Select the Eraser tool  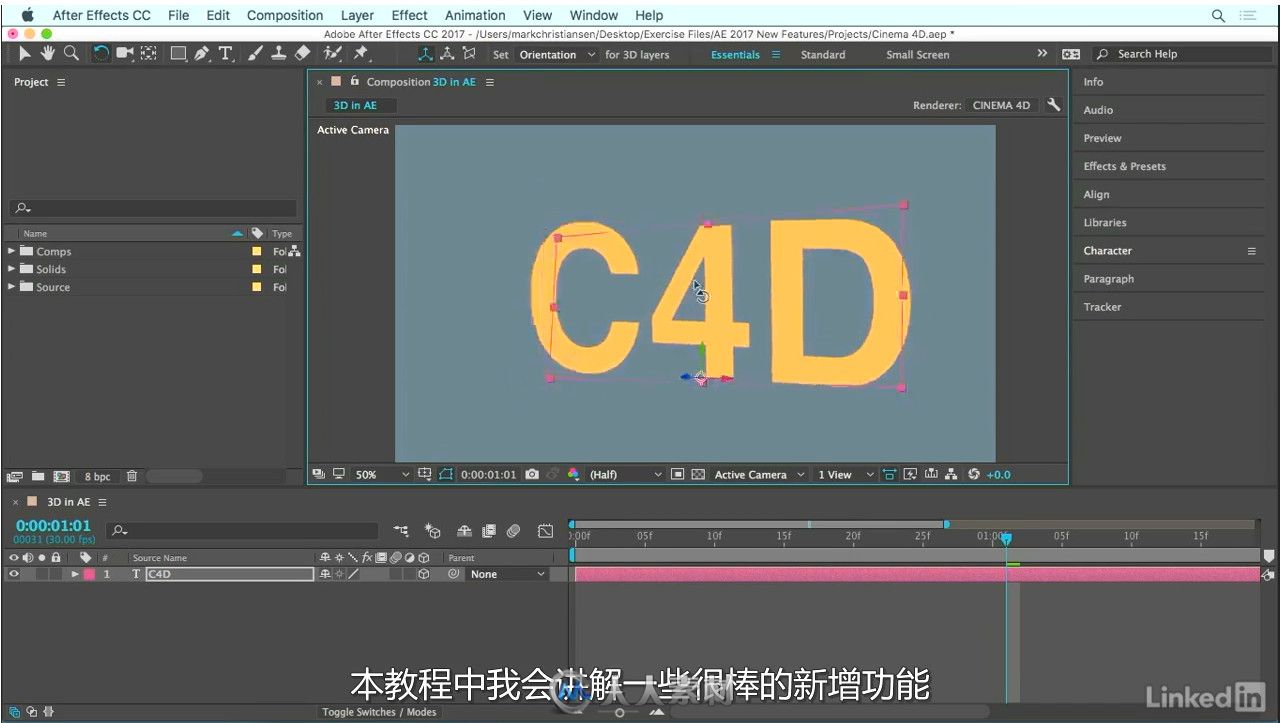click(303, 54)
